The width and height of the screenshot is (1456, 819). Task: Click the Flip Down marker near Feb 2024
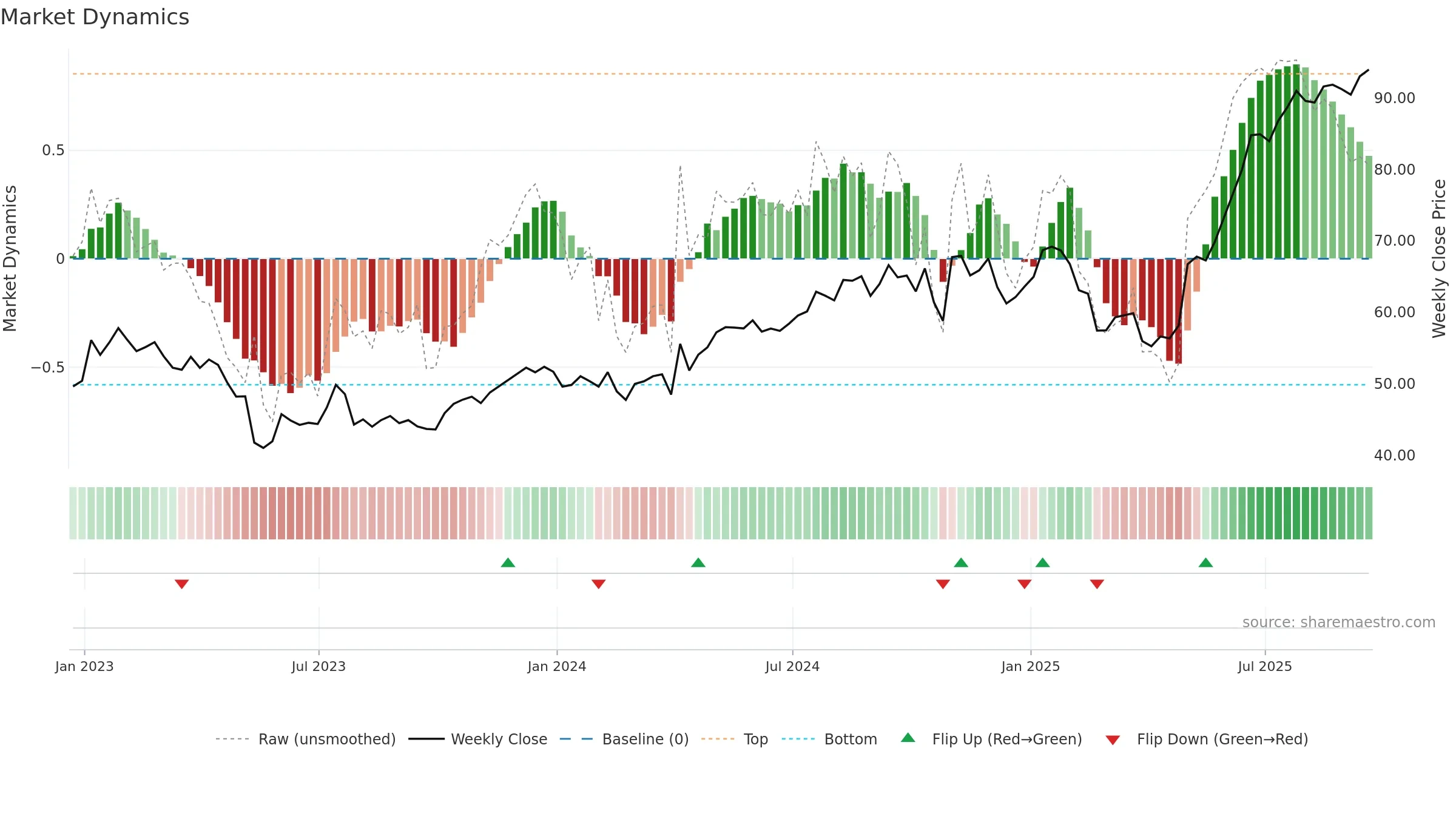coord(599,584)
